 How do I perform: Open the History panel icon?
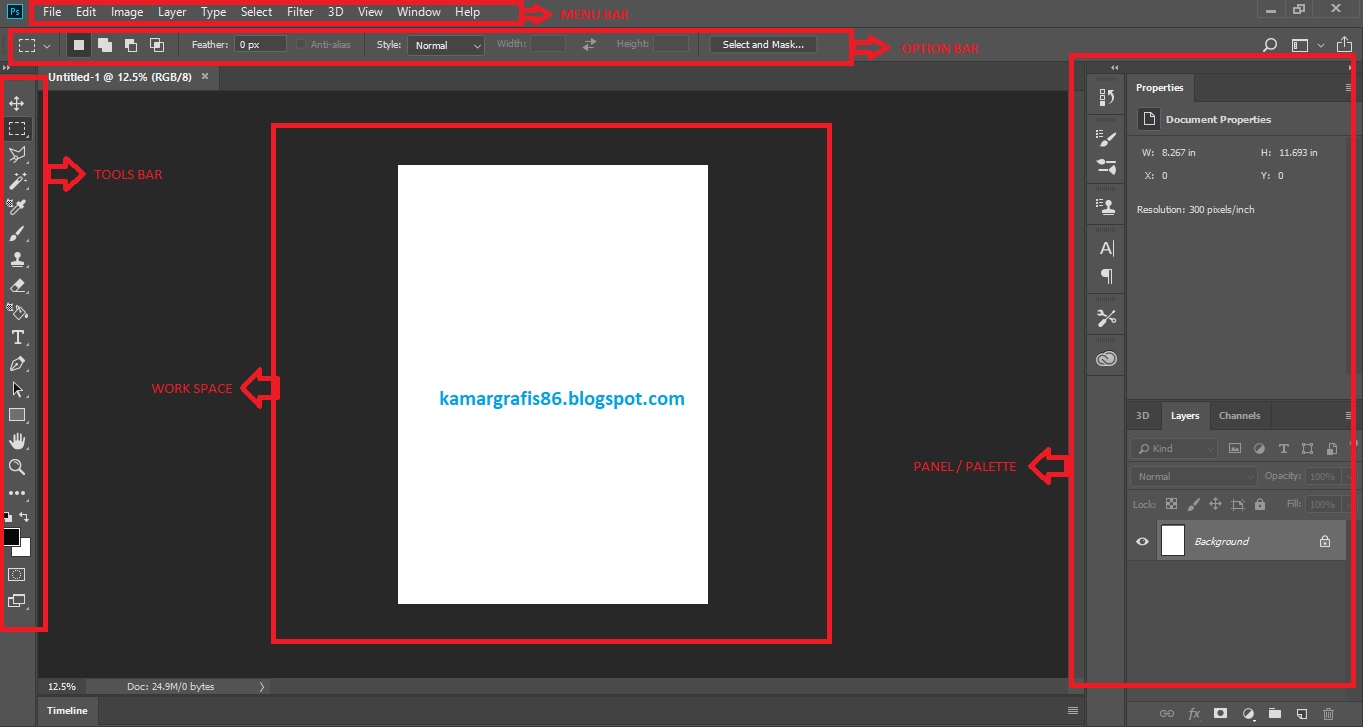coord(1105,96)
